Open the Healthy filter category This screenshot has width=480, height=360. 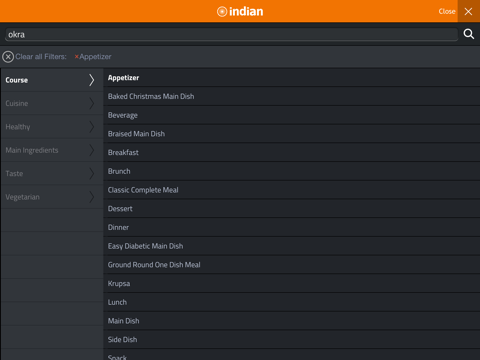pyautogui.click(x=52, y=127)
